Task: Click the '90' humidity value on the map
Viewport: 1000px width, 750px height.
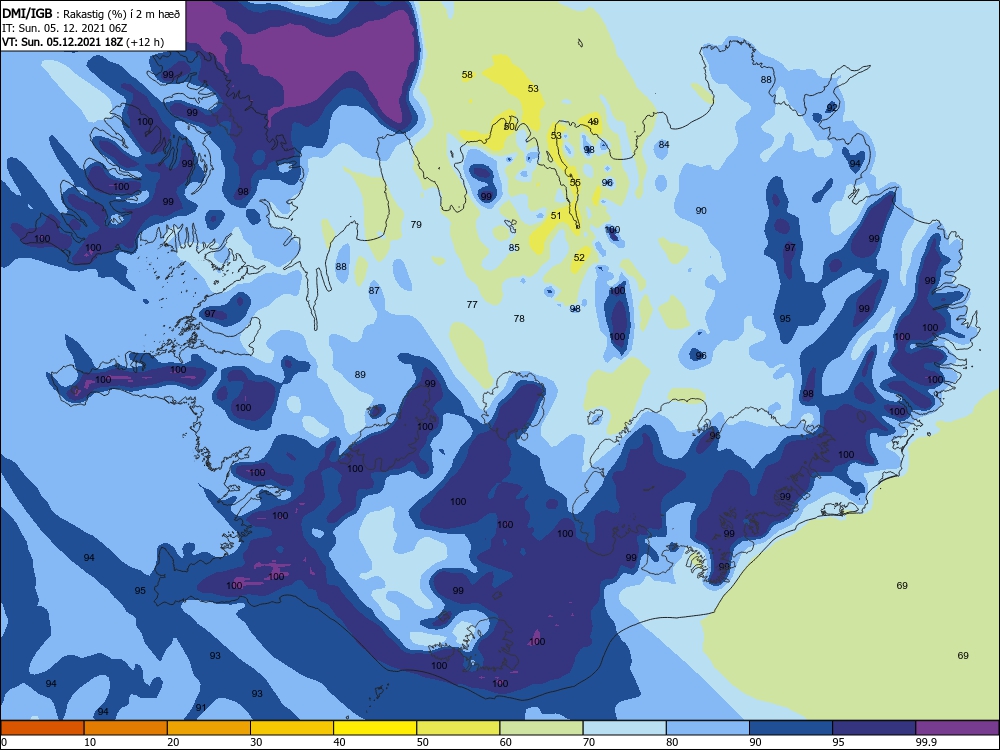Action: click(x=701, y=210)
